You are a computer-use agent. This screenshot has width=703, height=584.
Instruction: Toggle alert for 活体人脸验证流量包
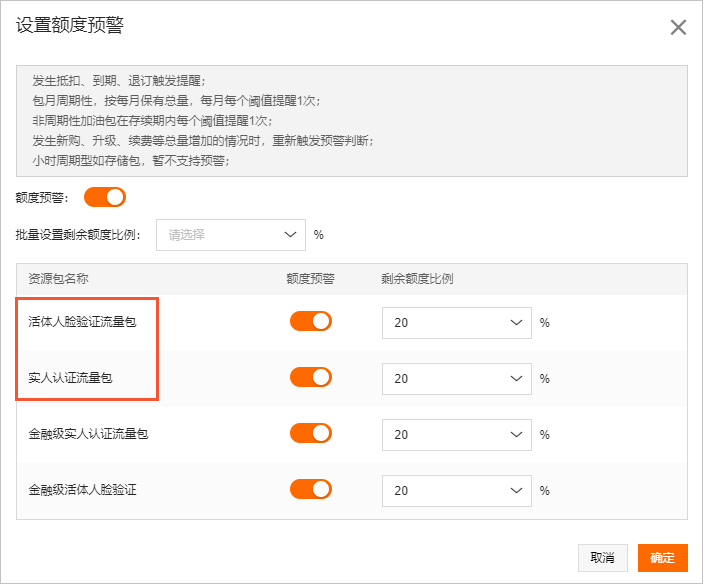coord(311,321)
